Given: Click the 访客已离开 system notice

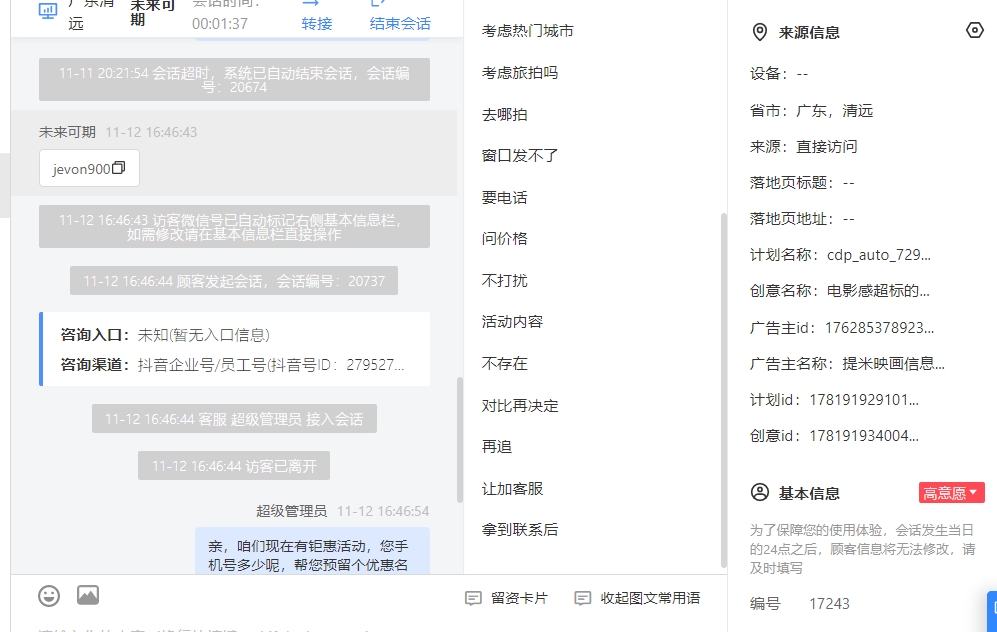Looking at the screenshot, I should tap(234, 466).
